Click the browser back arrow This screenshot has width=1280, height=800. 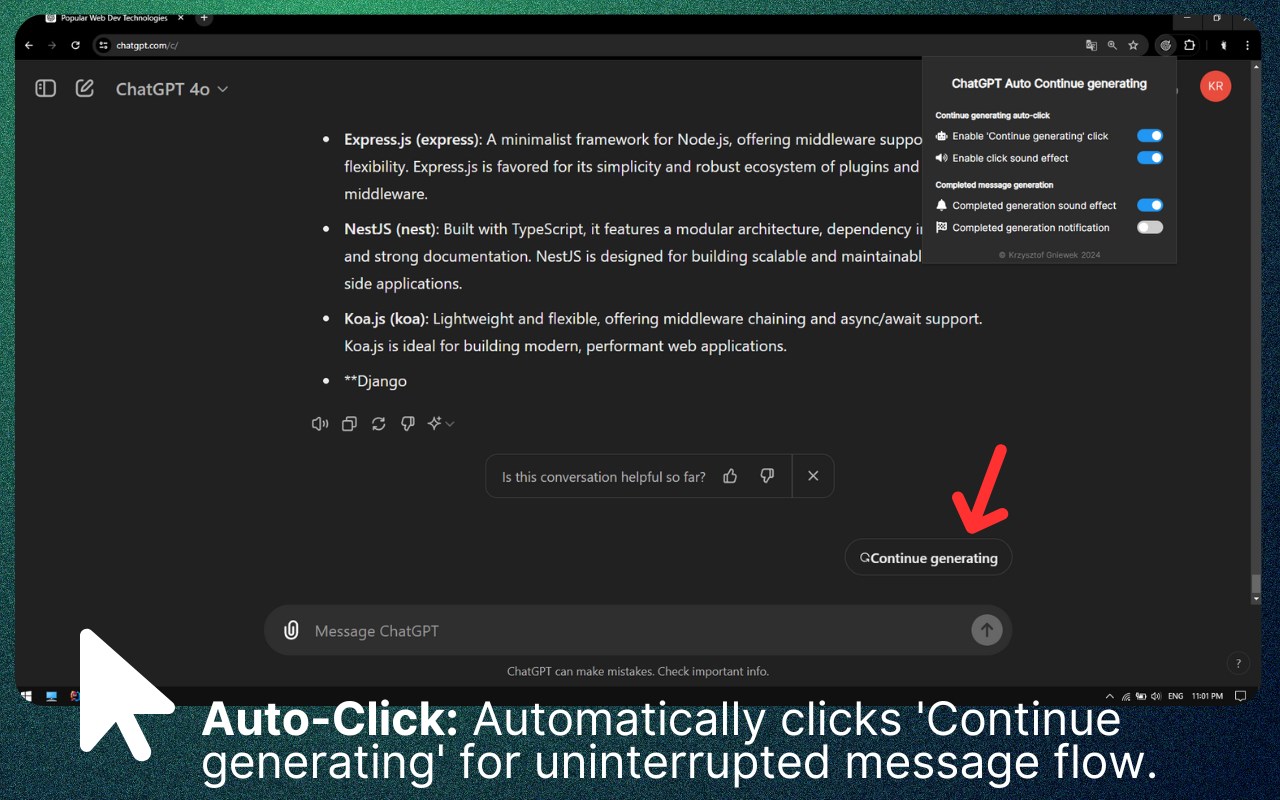click(x=29, y=45)
